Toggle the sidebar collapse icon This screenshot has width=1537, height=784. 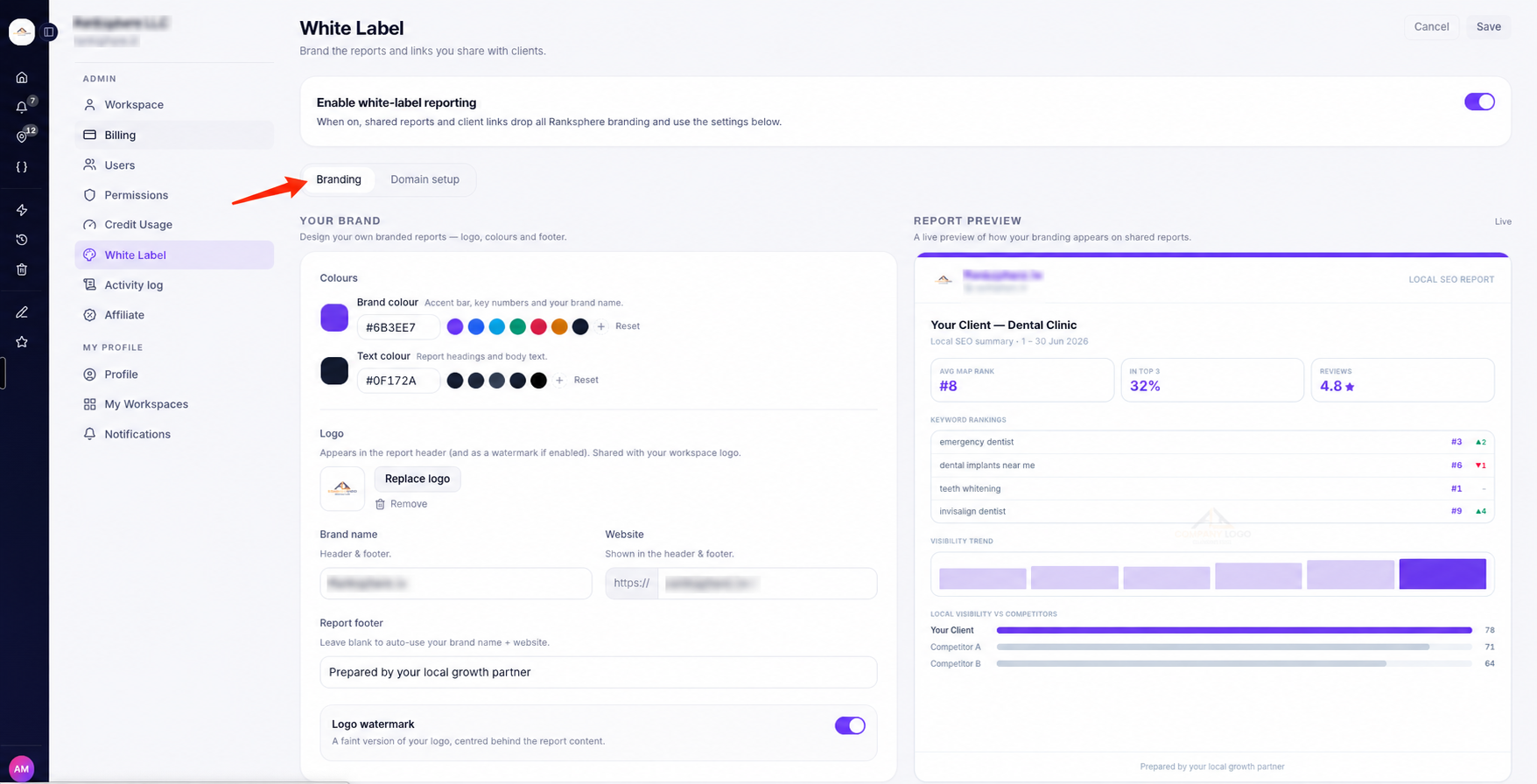(49, 32)
